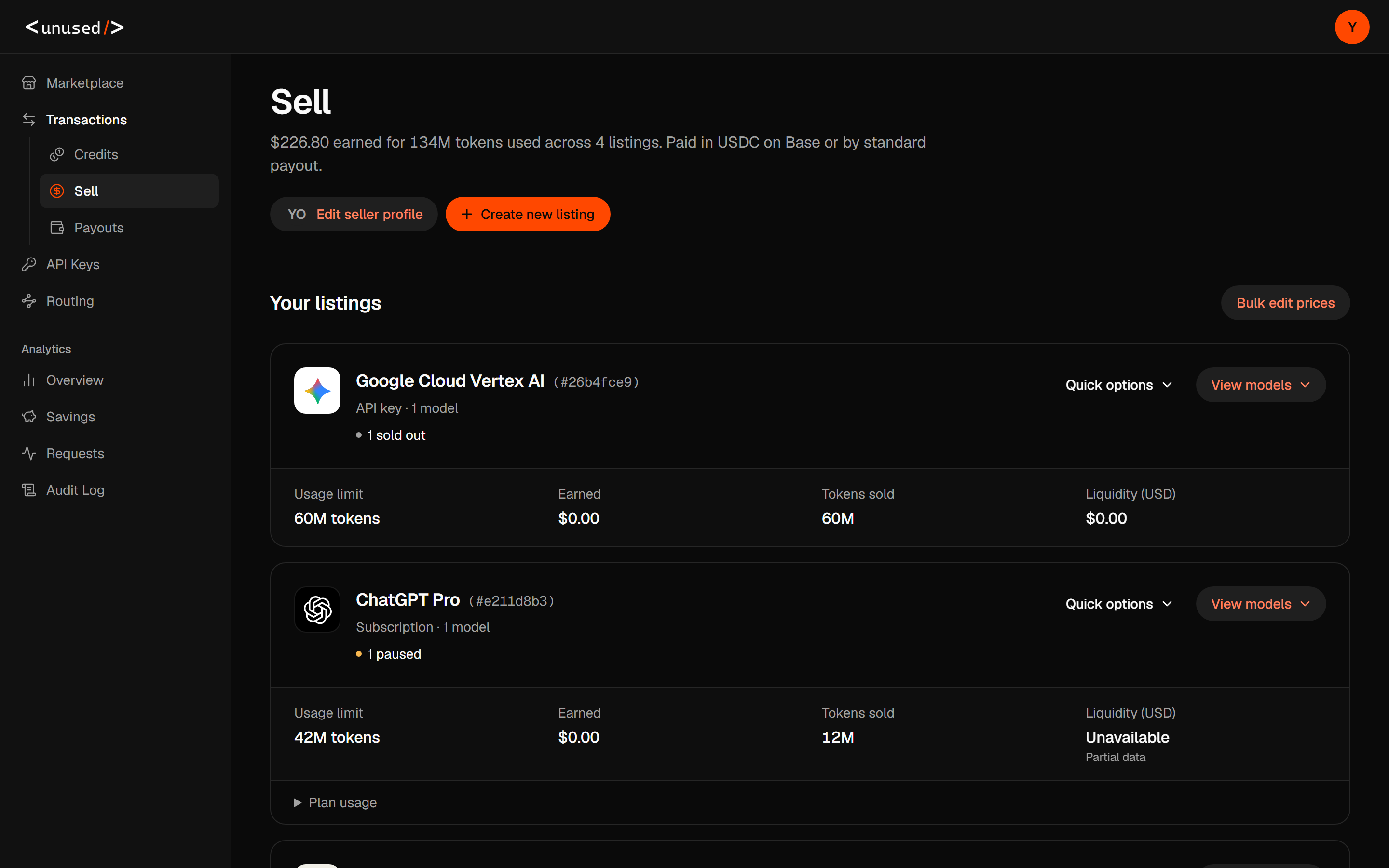Image resolution: width=1389 pixels, height=868 pixels.
Task: Click the Overview bar chart icon
Action: pos(29,380)
